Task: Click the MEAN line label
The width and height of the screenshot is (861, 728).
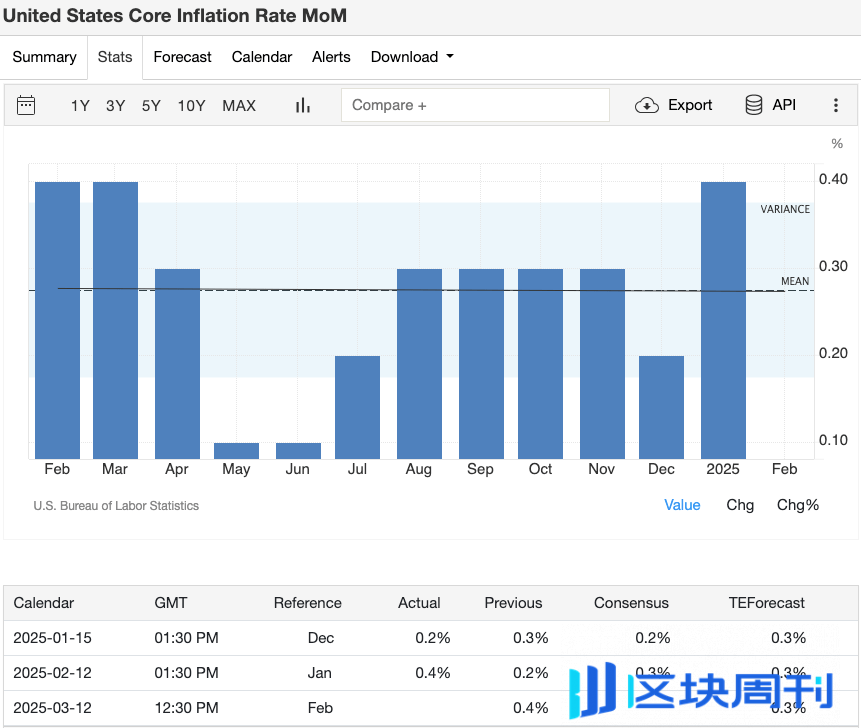Action: coord(795,281)
